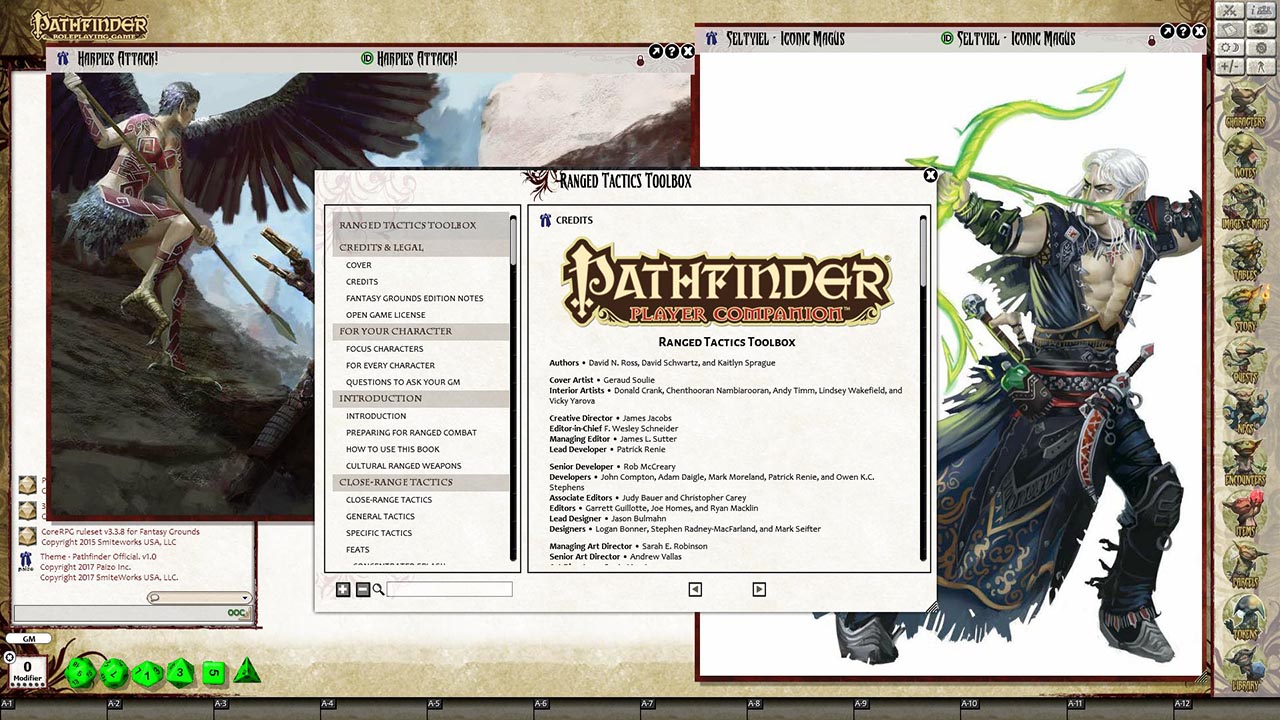Open the Story sidebar icon
The width and height of the screenshot is (1280, 720).
click(1244, 300)
